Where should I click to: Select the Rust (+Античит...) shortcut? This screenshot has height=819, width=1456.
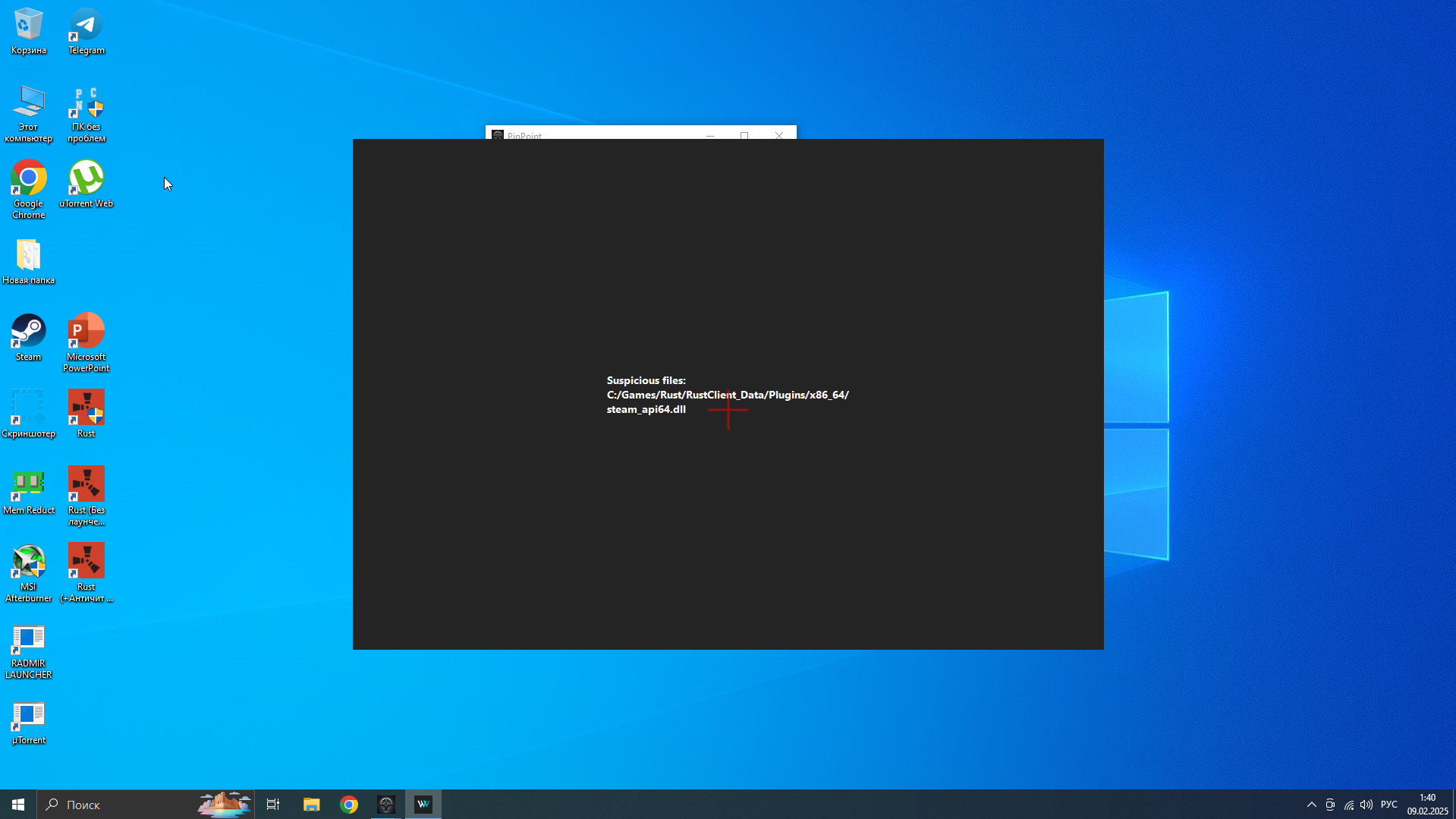(x=86, y=573)
